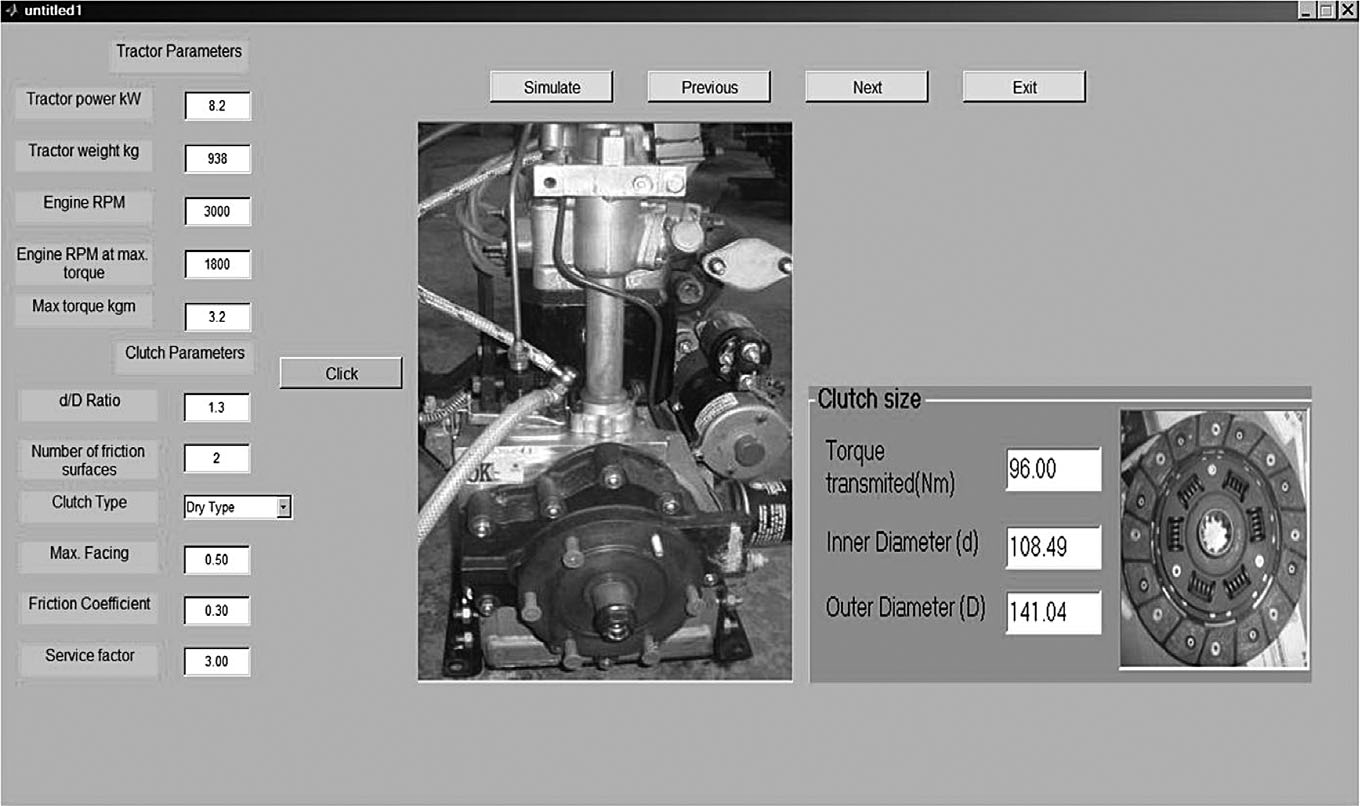Click the Tractor weight kg field
Viewport: 1360px width, 806px height.
(217, 159)
